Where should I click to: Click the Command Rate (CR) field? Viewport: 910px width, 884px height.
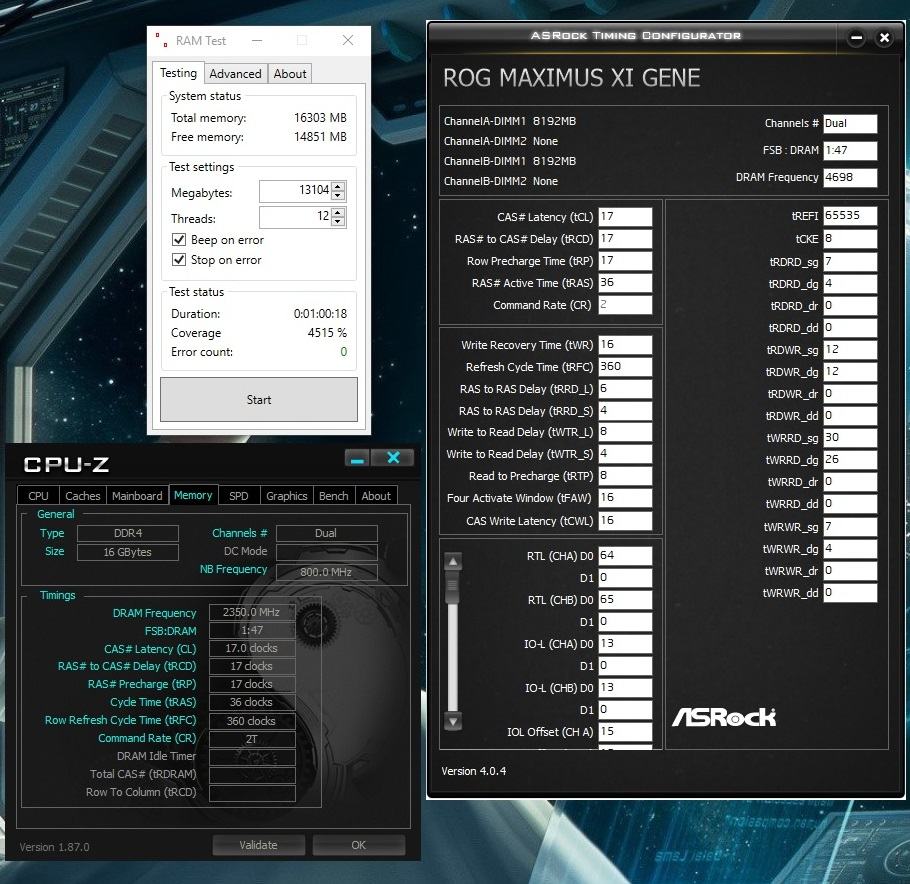tap(625, 305)
